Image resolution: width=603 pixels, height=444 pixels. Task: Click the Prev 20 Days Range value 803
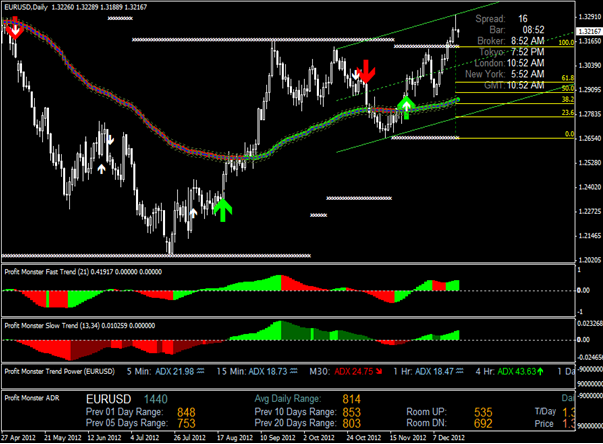[x=351, y=423]
